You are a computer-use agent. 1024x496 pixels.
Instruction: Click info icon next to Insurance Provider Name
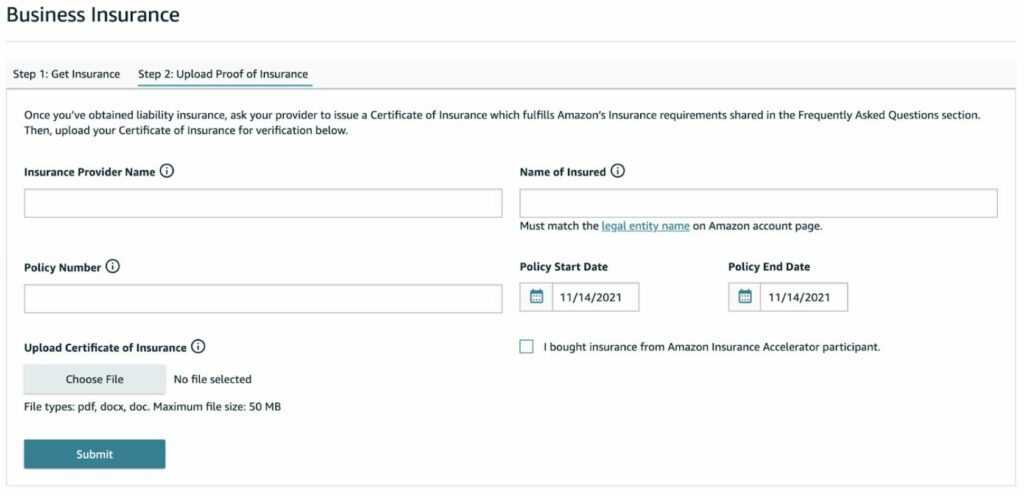pos(167,172)
